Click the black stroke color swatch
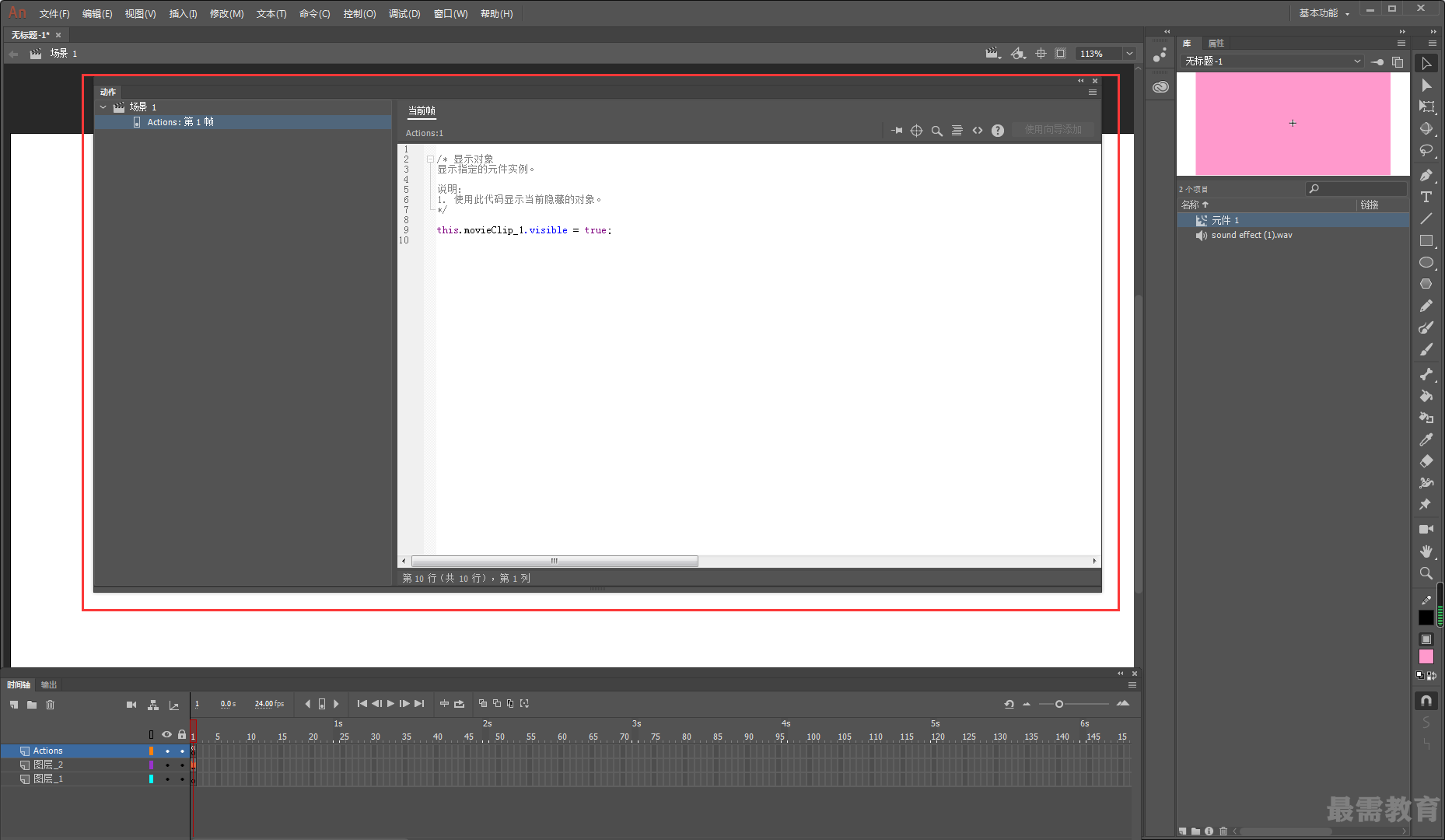This screenshot has width=1445, height=840. pos(1426,618)
